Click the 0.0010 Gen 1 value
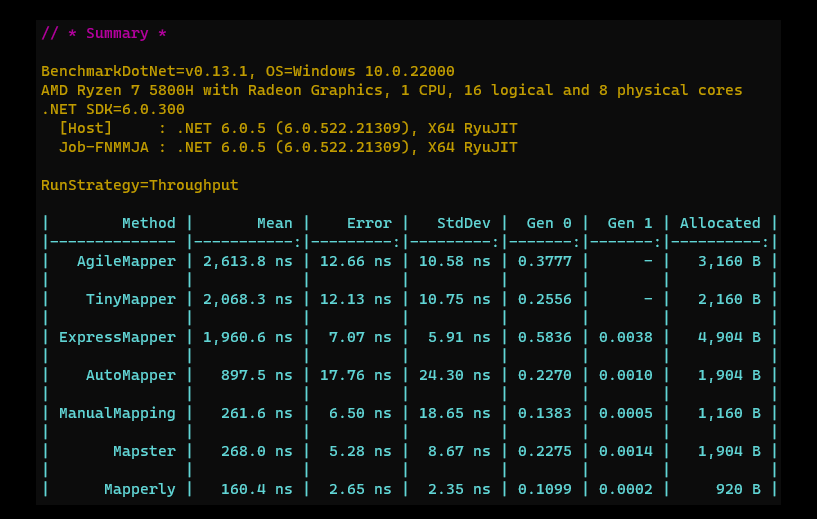The image size is (817, 519). (x=625, y=375)
